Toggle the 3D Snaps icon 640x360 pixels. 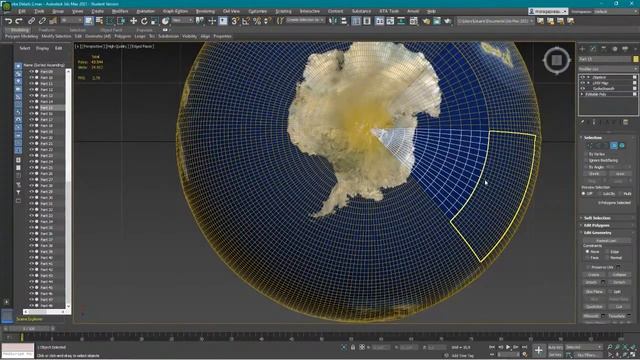click(235, 21)
